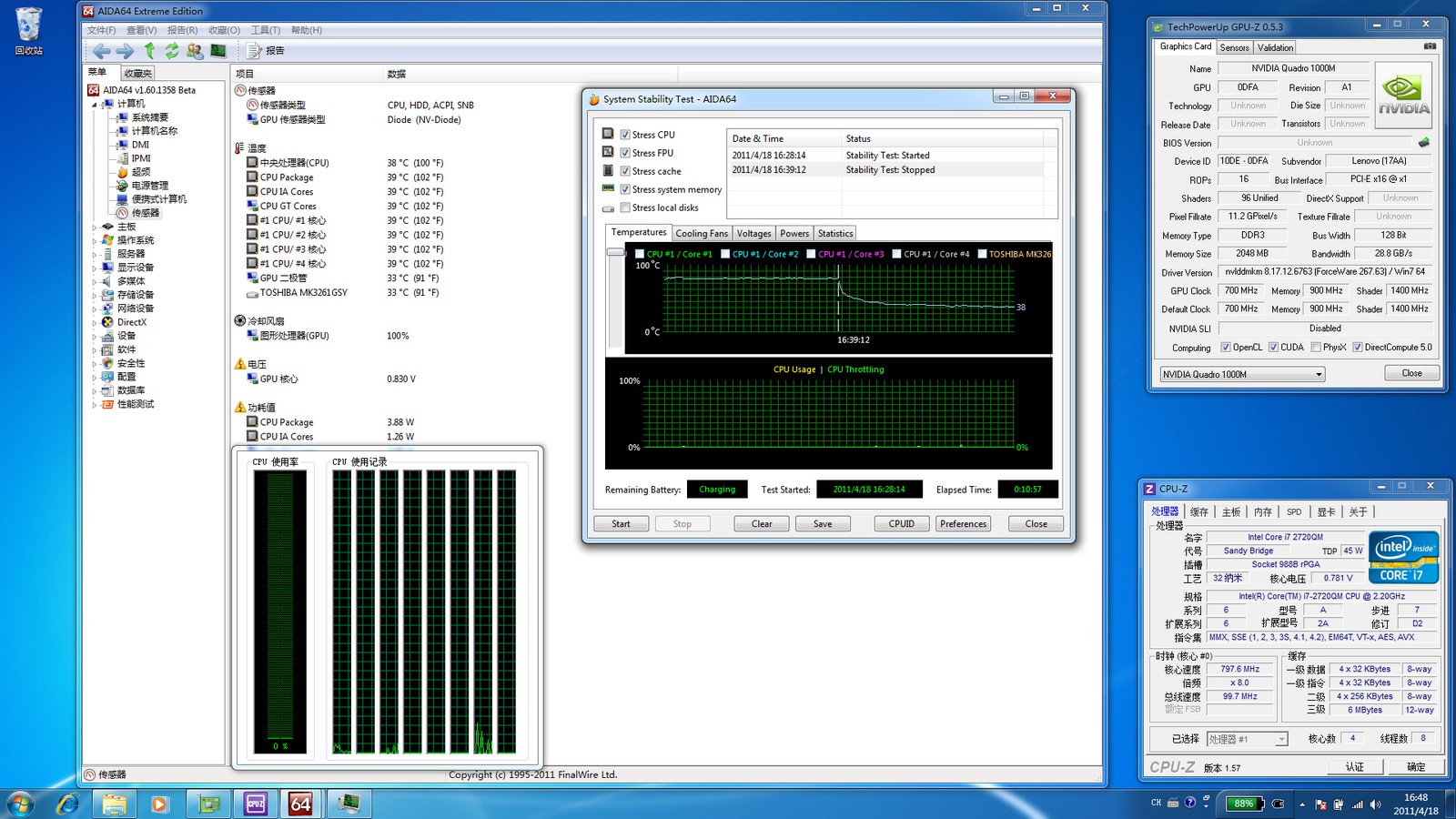1456x819 pixels.
Task: Open the 文件(F) menu in AIDA64
Action: pyautogui.click(x=101, y=30)
